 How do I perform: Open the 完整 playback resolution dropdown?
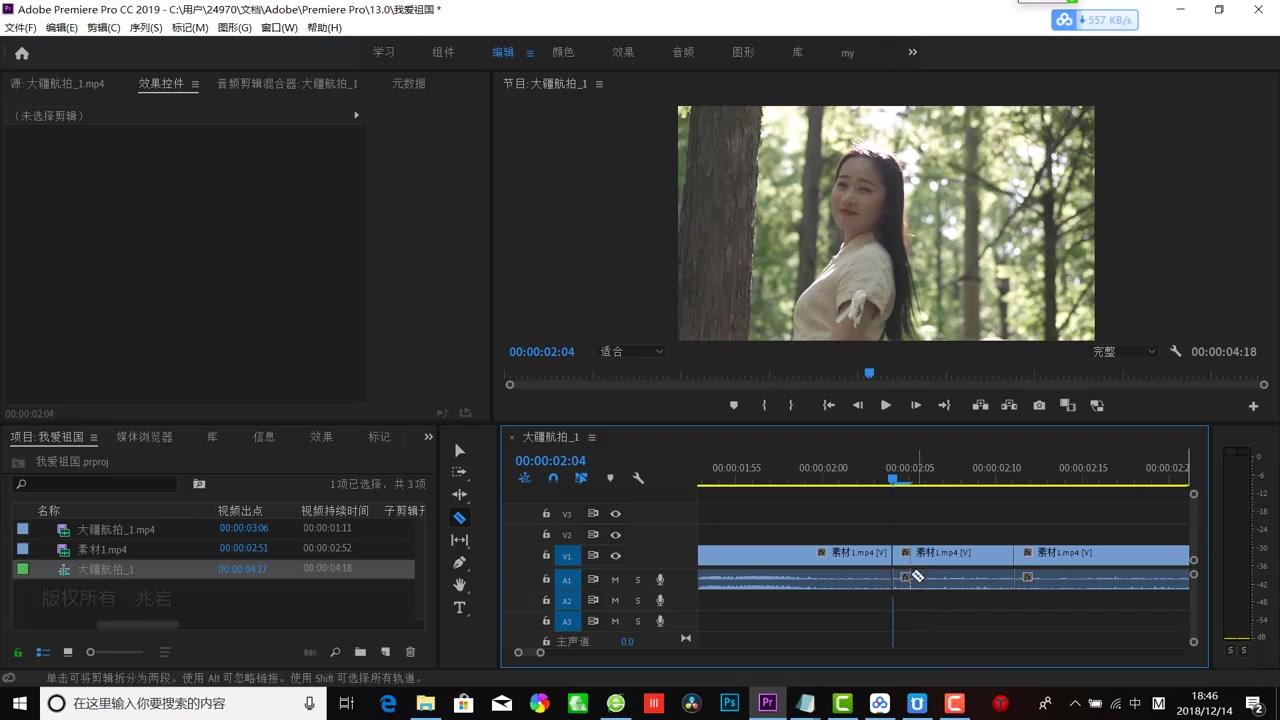tap(1124, 352)
